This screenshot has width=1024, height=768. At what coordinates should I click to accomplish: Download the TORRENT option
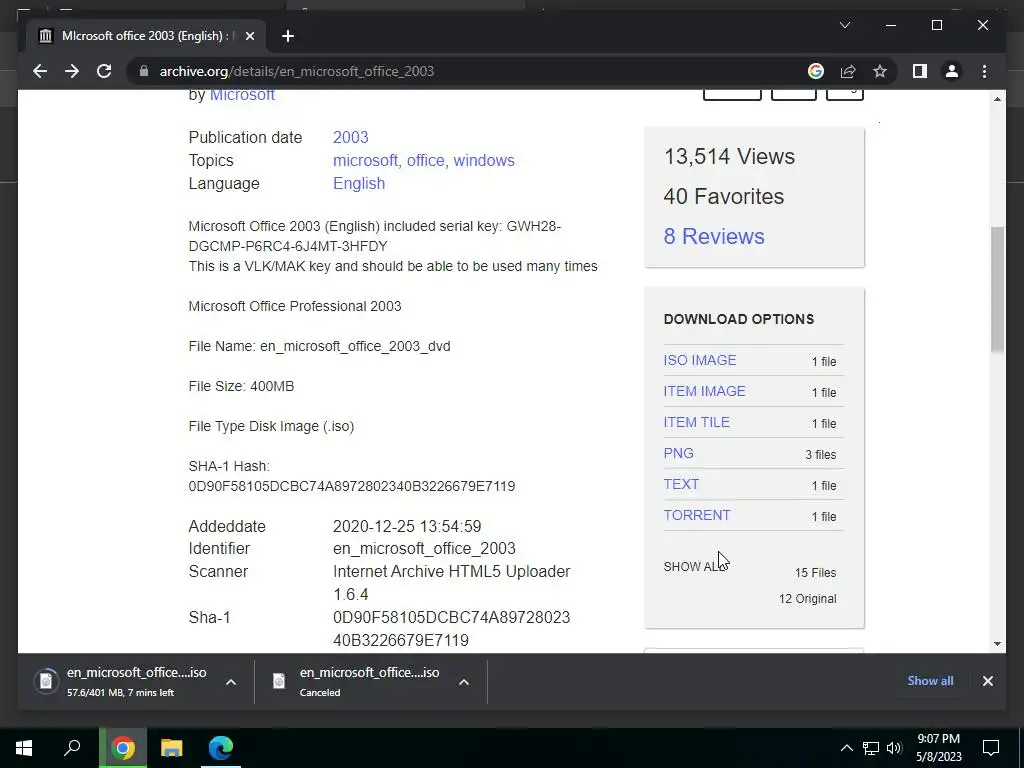[x=697, y=515]
